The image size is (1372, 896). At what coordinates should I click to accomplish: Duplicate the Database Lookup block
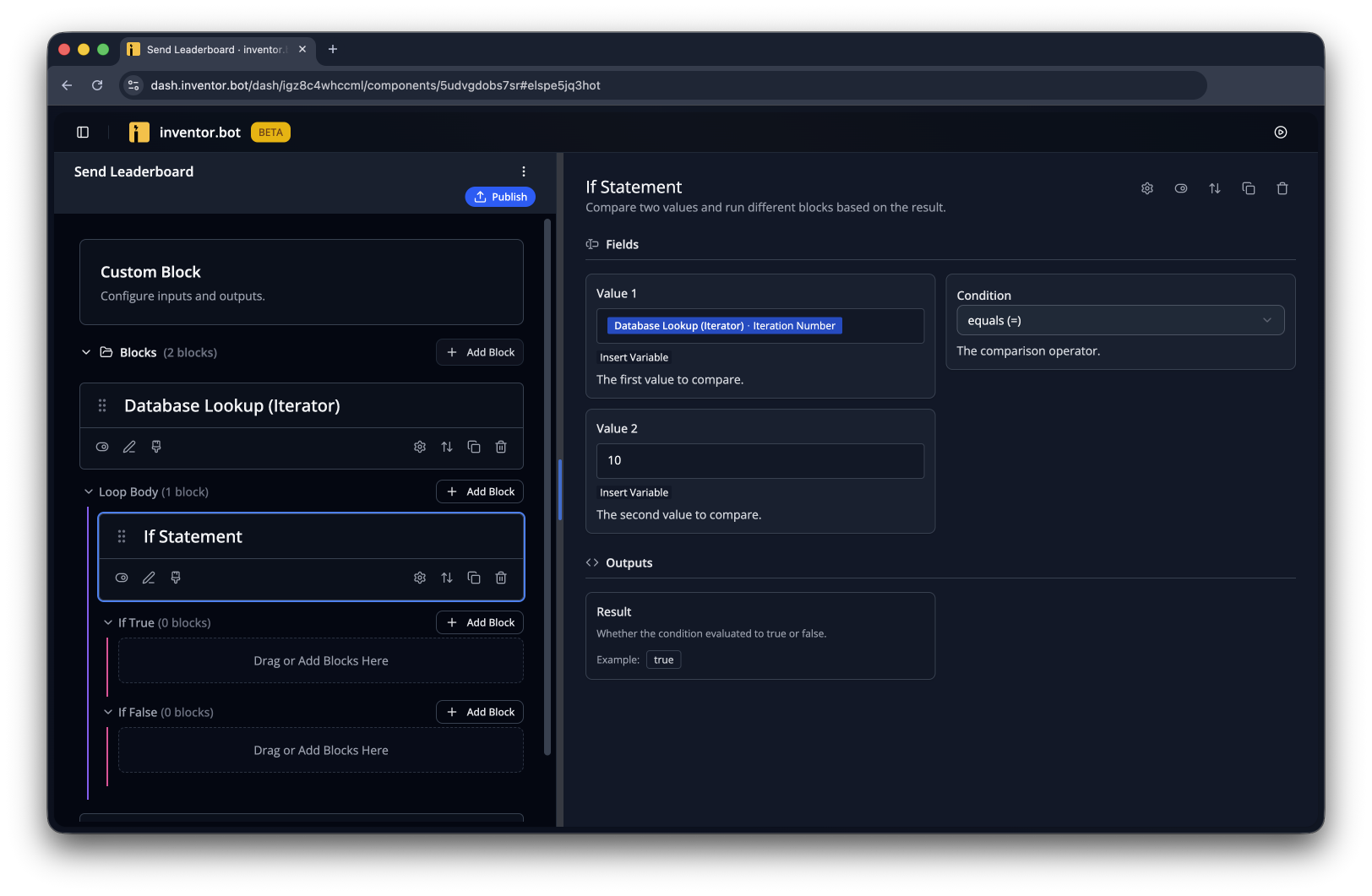[474, 447]
